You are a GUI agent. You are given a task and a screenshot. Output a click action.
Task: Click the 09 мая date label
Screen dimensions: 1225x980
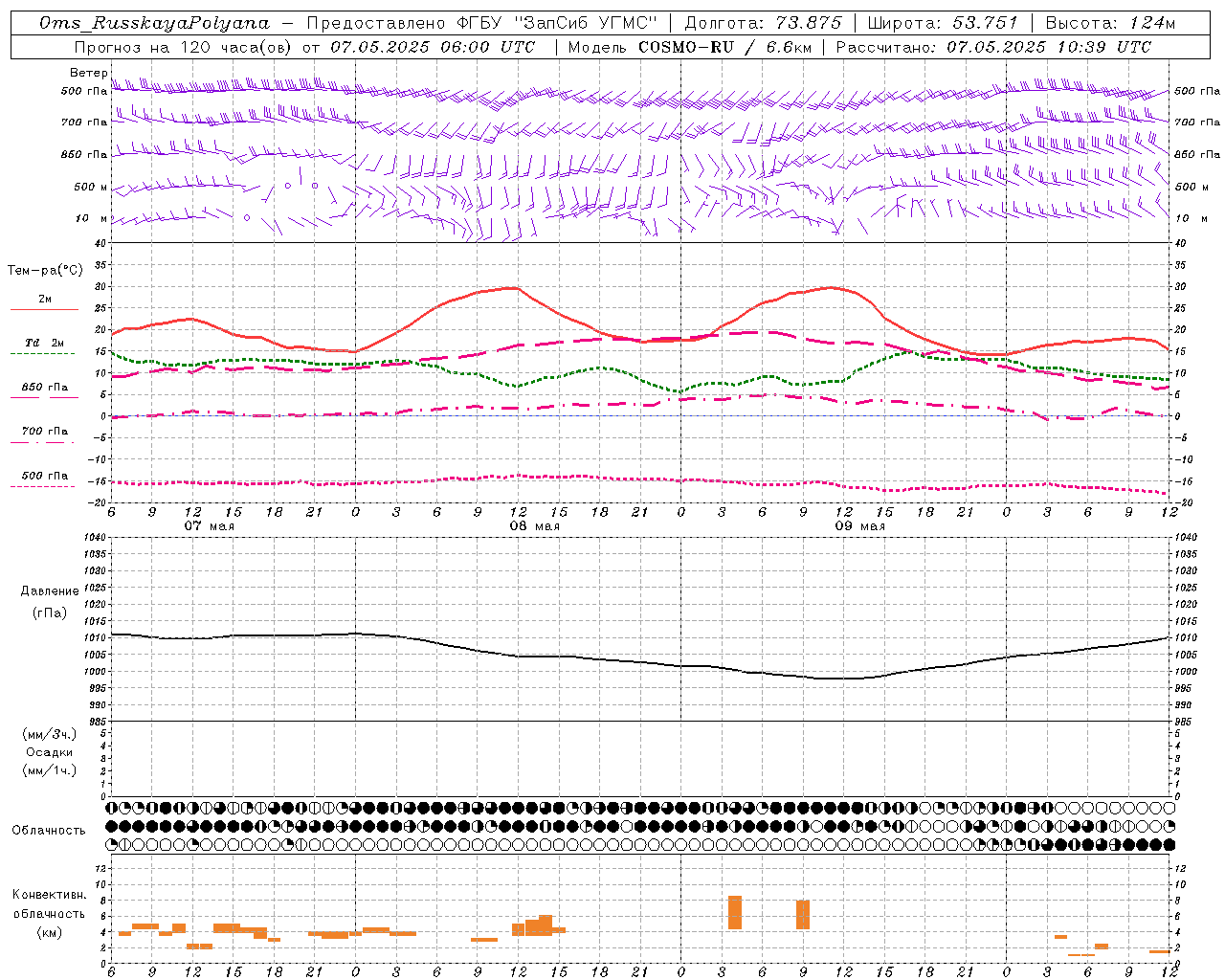tap(859, 526)
